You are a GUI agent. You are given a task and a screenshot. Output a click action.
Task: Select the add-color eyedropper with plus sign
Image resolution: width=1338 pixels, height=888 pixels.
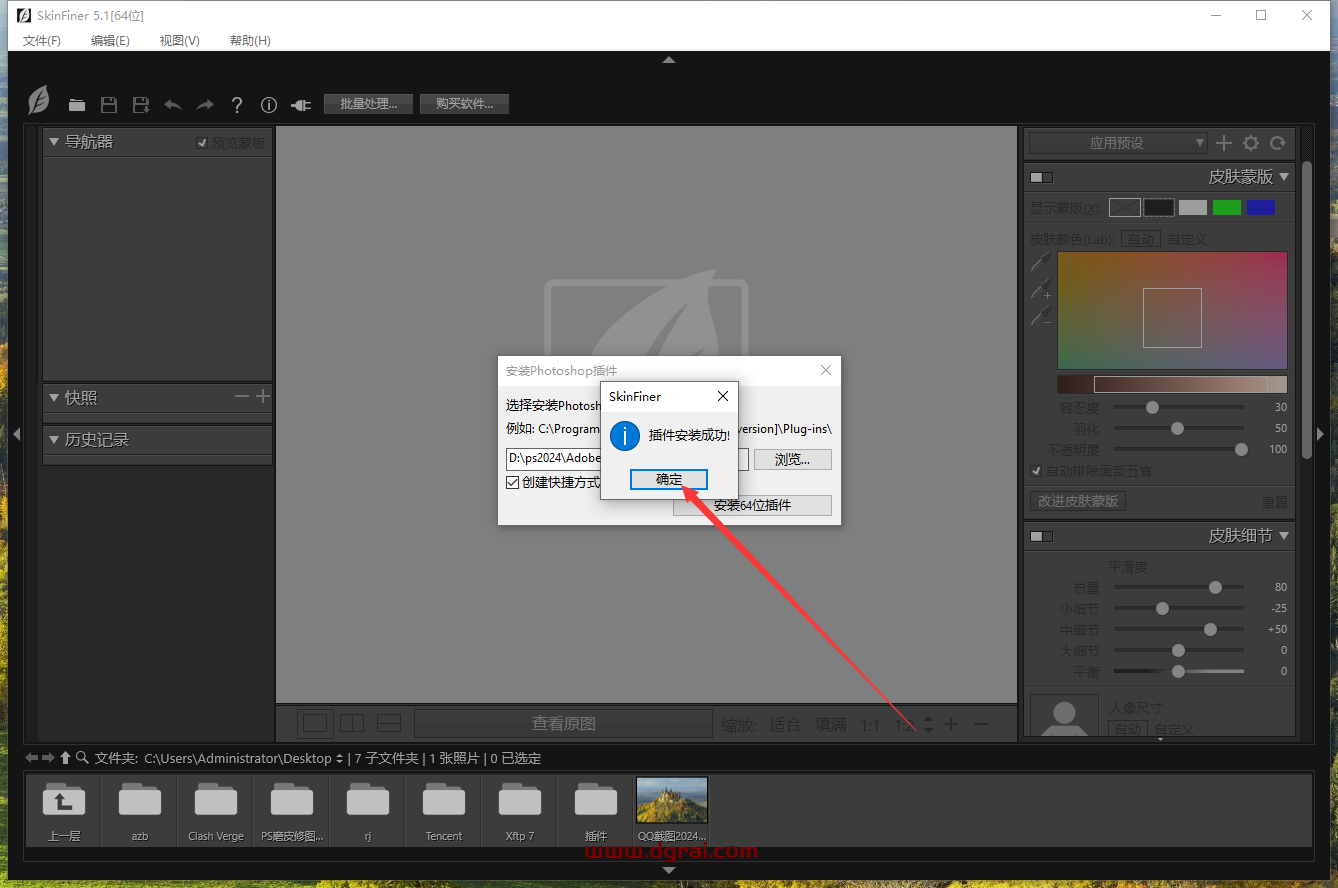[x=1041, y=290]
